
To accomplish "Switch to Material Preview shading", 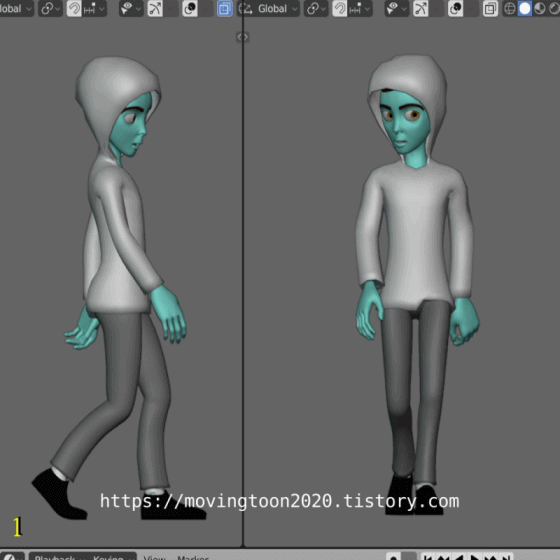I will 540,9.
